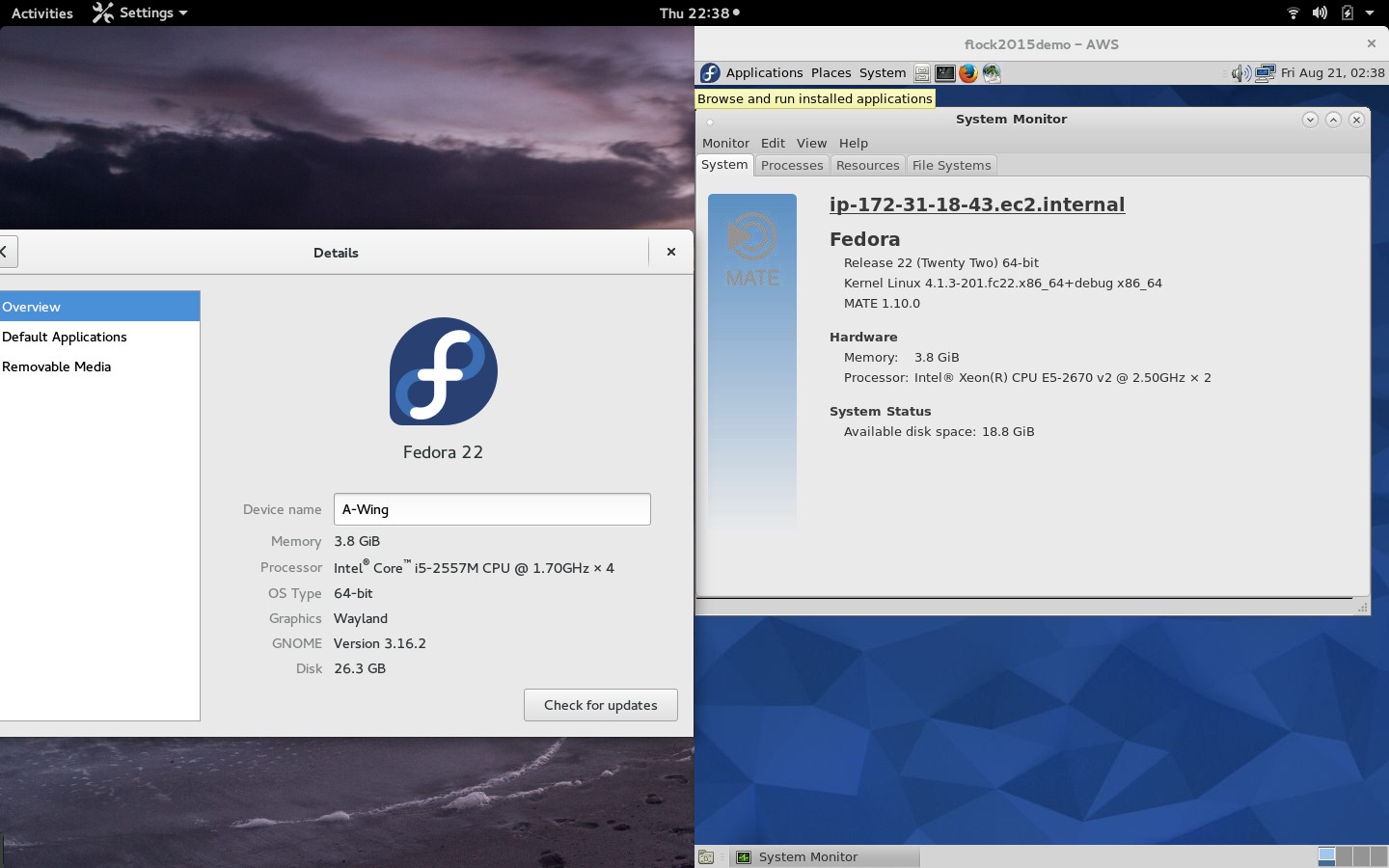Viewport: 1389px width, 868px height.
Task: Switch to the last workspace in MATE switcher
Action: point(1378,856)
